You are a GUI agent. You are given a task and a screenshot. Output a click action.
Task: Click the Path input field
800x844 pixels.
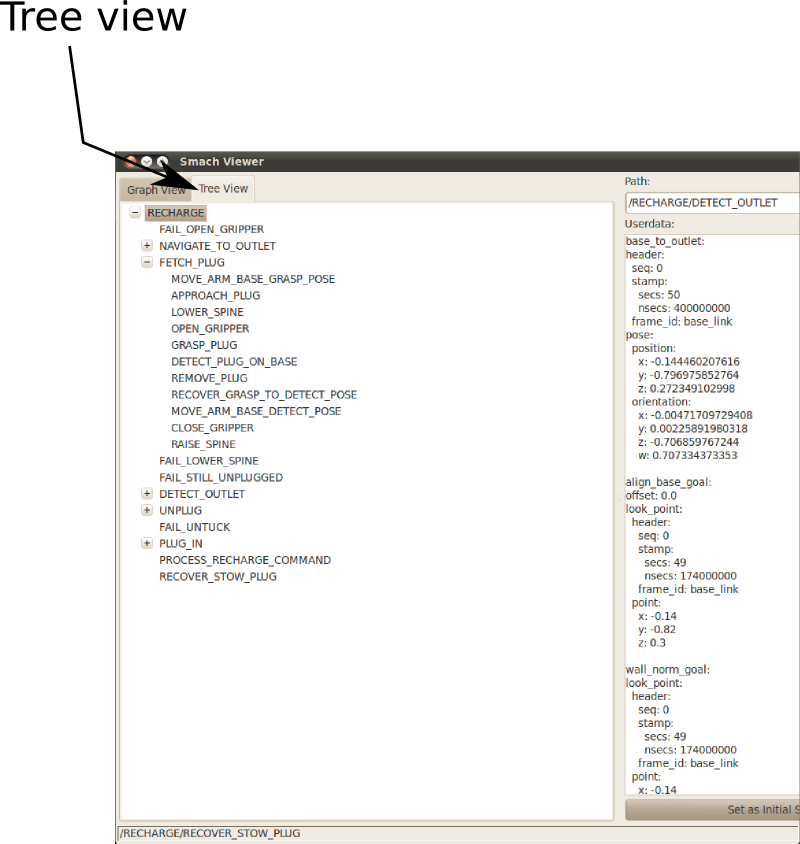(712, 203)
